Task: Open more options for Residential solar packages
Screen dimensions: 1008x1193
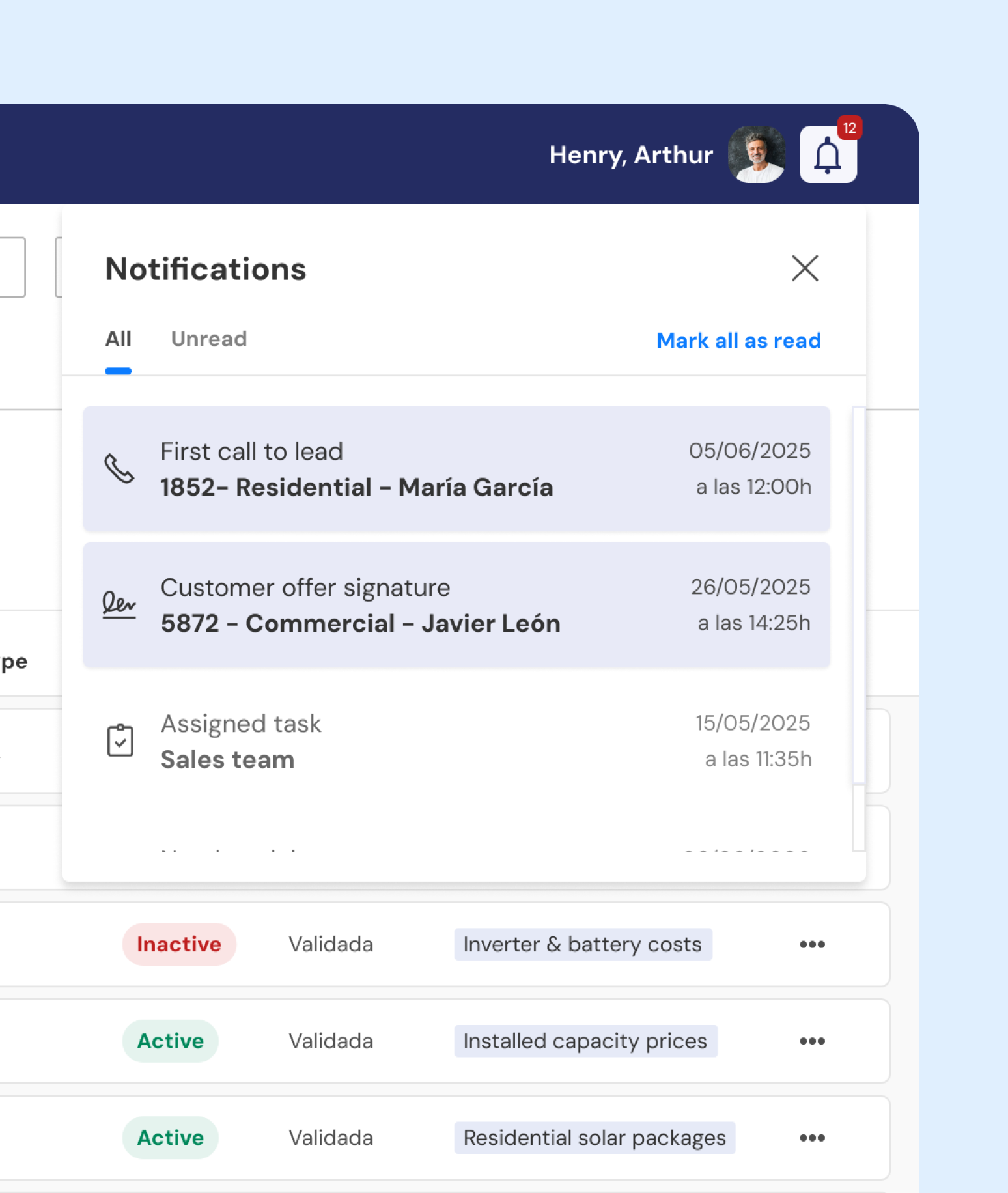Action: pyautogui.click(x=812, y=1138)
